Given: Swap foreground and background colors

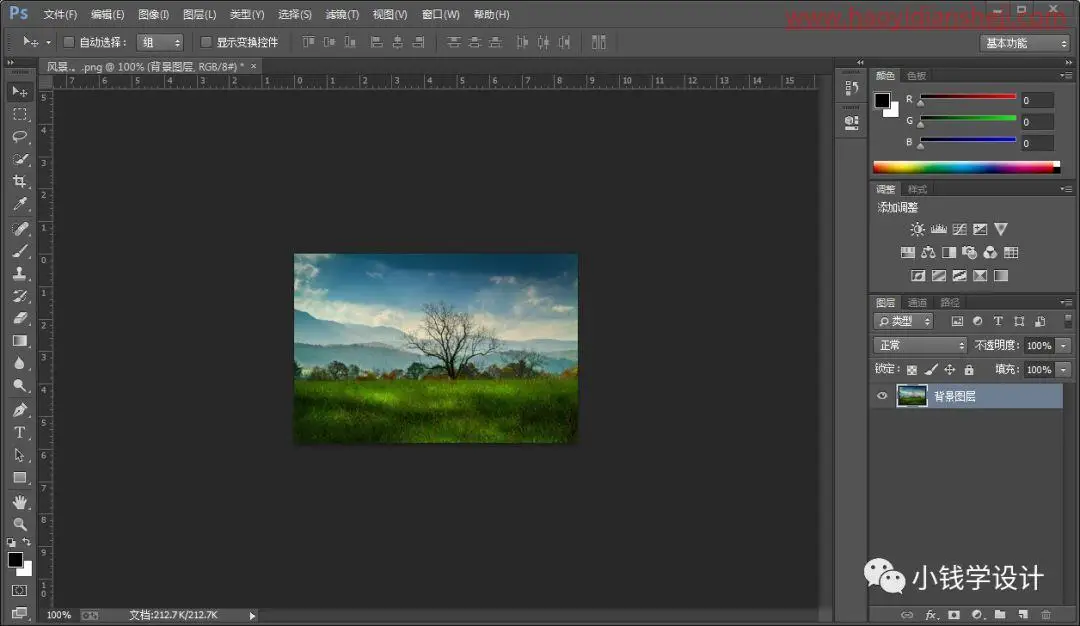Looking at the screenshot, I should (x=26, y=542).
